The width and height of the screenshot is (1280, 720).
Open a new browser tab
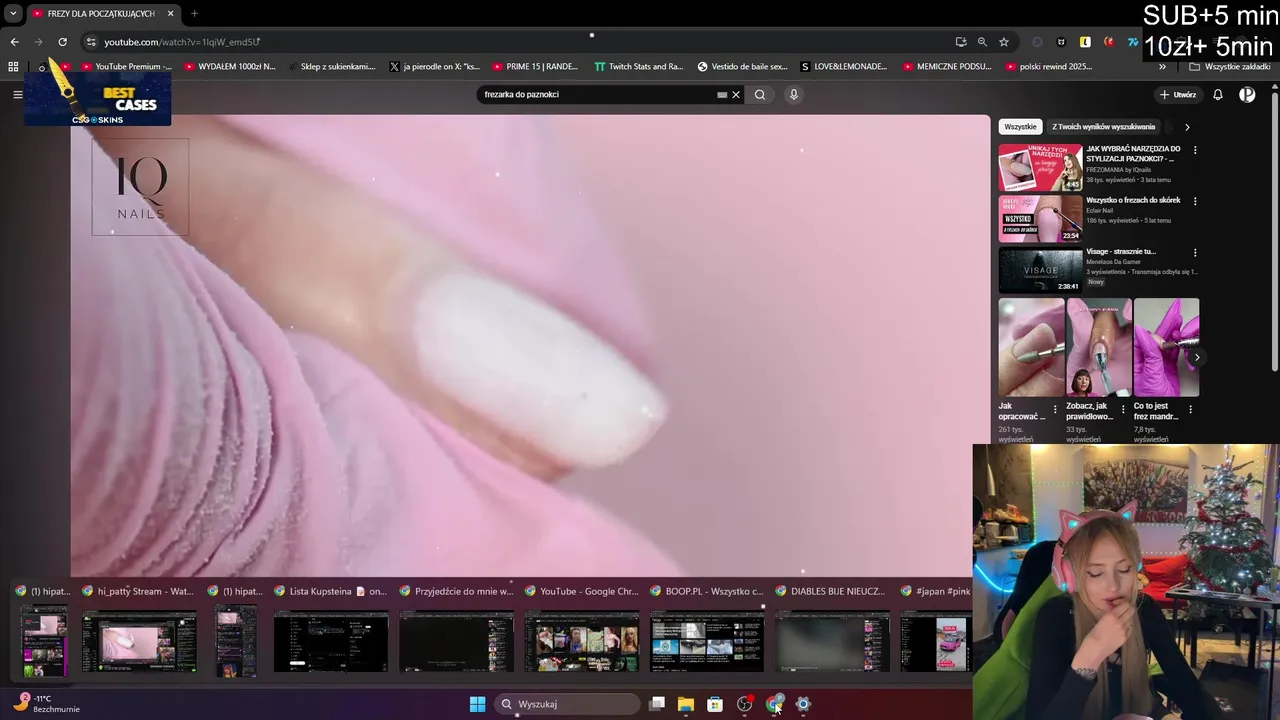[x=194, y=14]
